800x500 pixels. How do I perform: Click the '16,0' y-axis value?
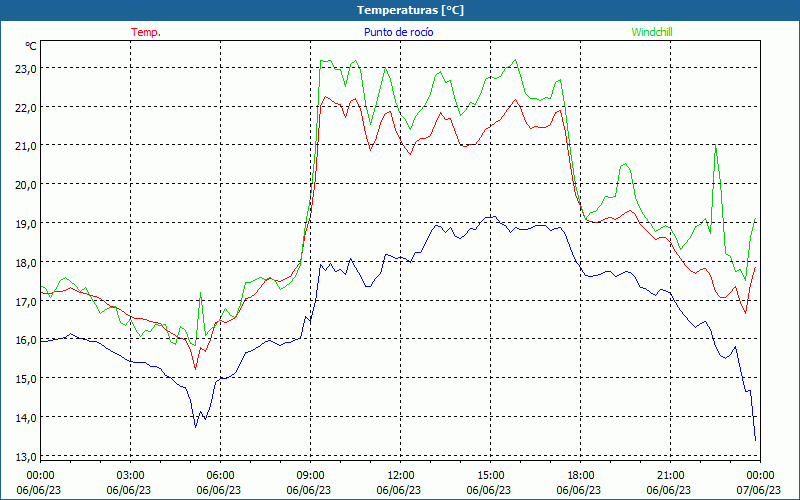pos(25,340)
